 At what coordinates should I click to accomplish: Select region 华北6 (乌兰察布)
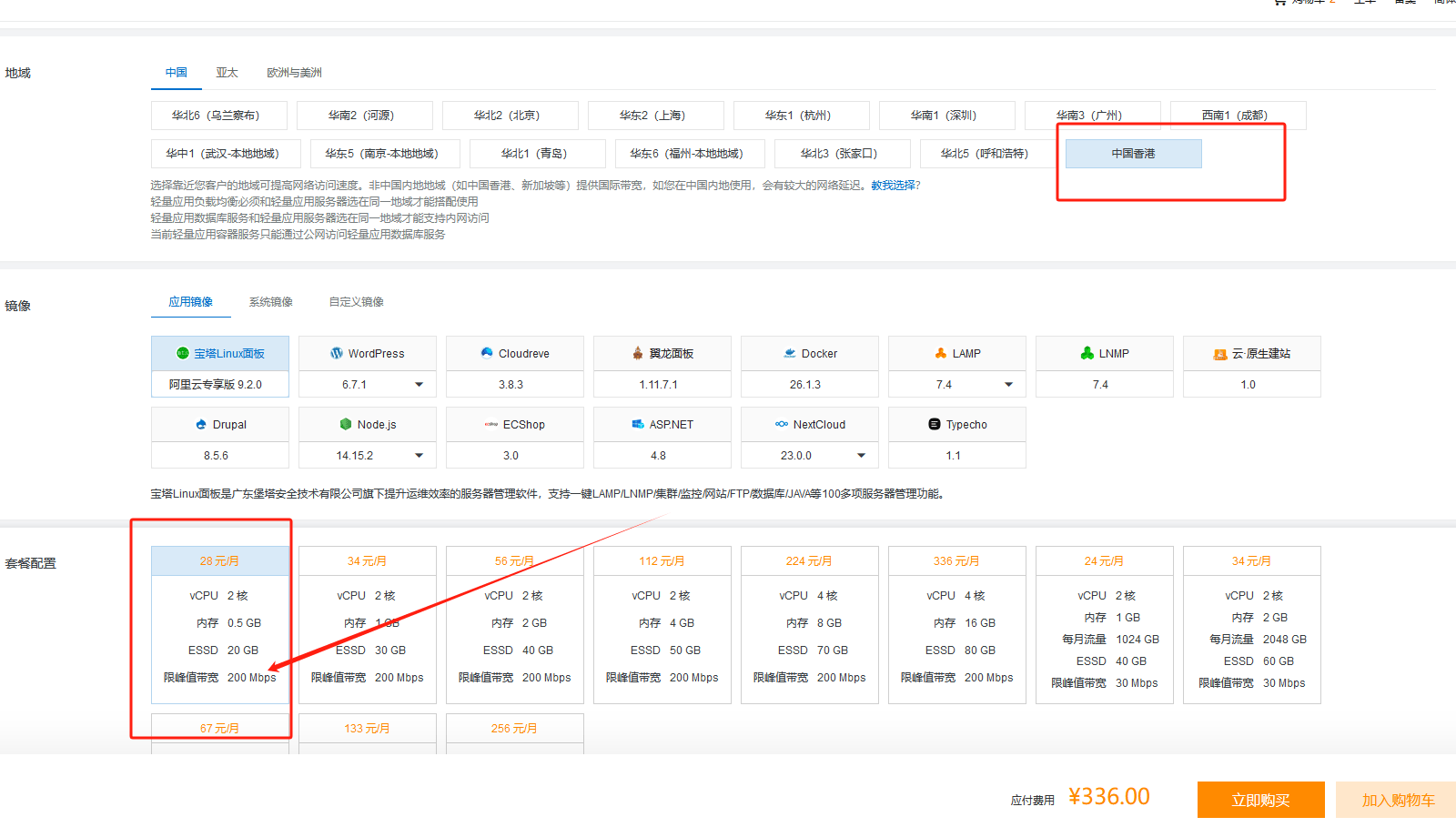tap(219, 116)
